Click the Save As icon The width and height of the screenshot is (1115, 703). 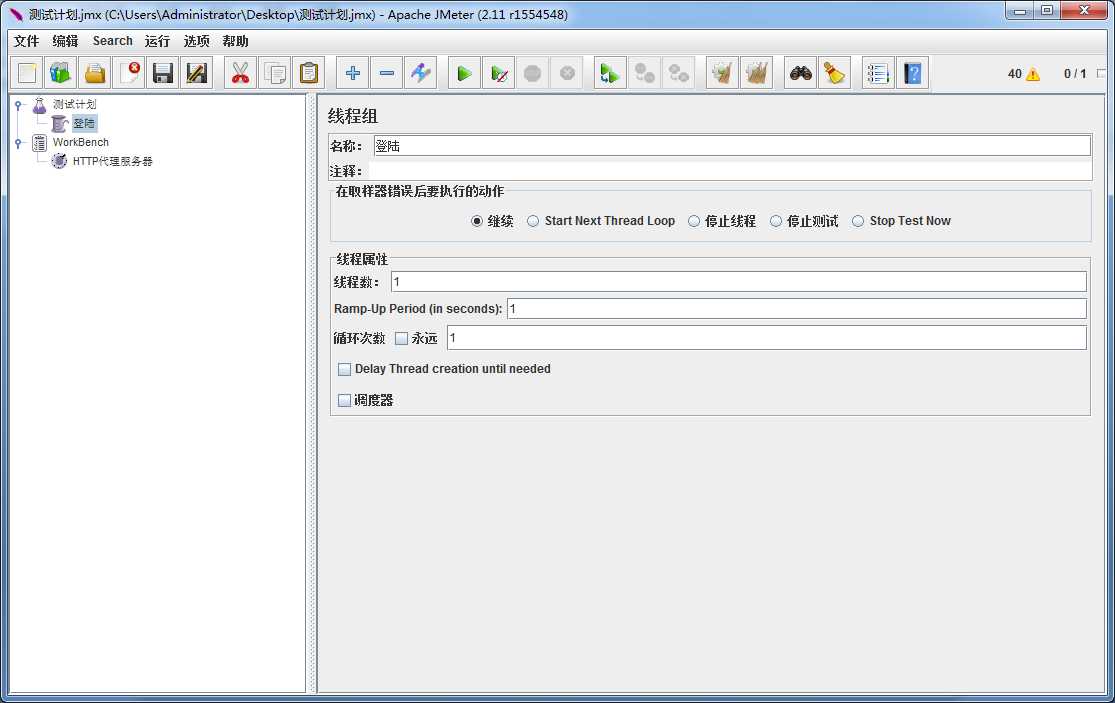pyautogui.click(x=197, y=73)
